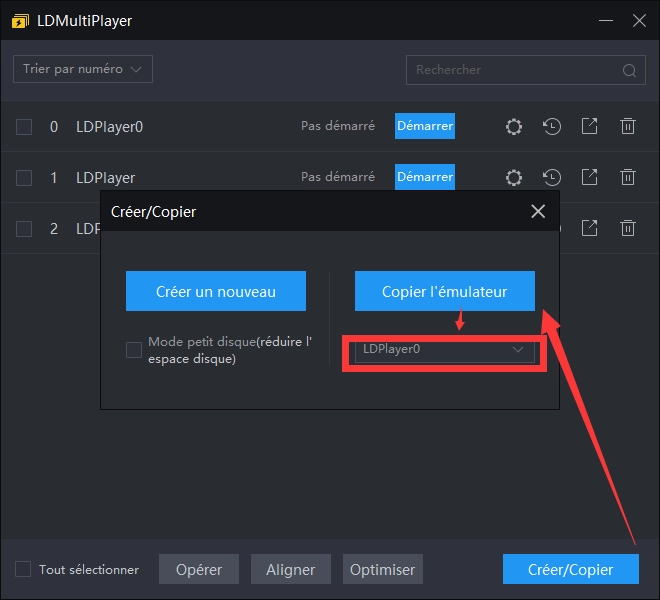The width and height of the screenshot is (660, 600).
Task: Create desktop shortcut icon for LDPlayer0
Action: tap(590, 126)
